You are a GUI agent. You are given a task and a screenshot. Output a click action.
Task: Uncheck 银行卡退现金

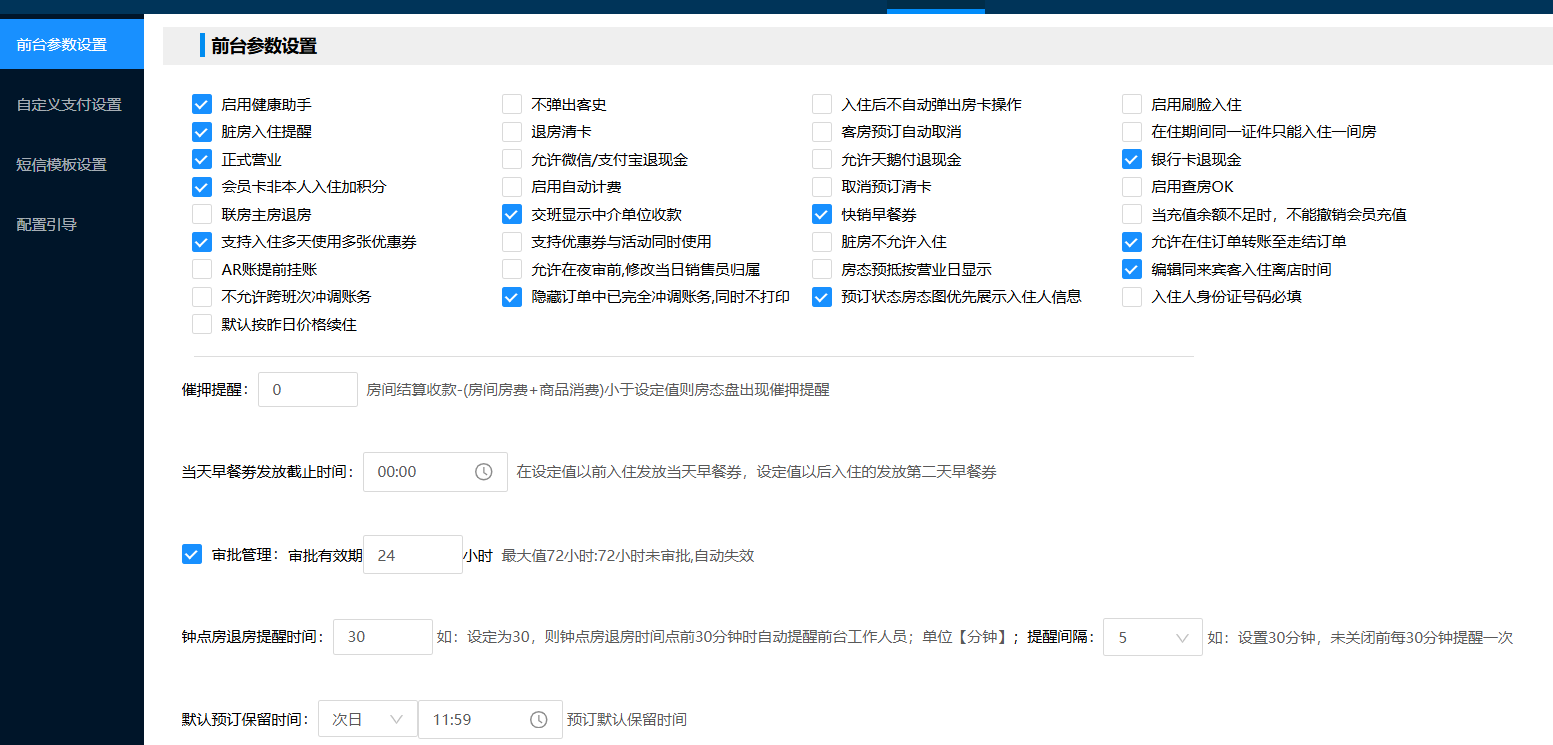[x=1131, y=158]
